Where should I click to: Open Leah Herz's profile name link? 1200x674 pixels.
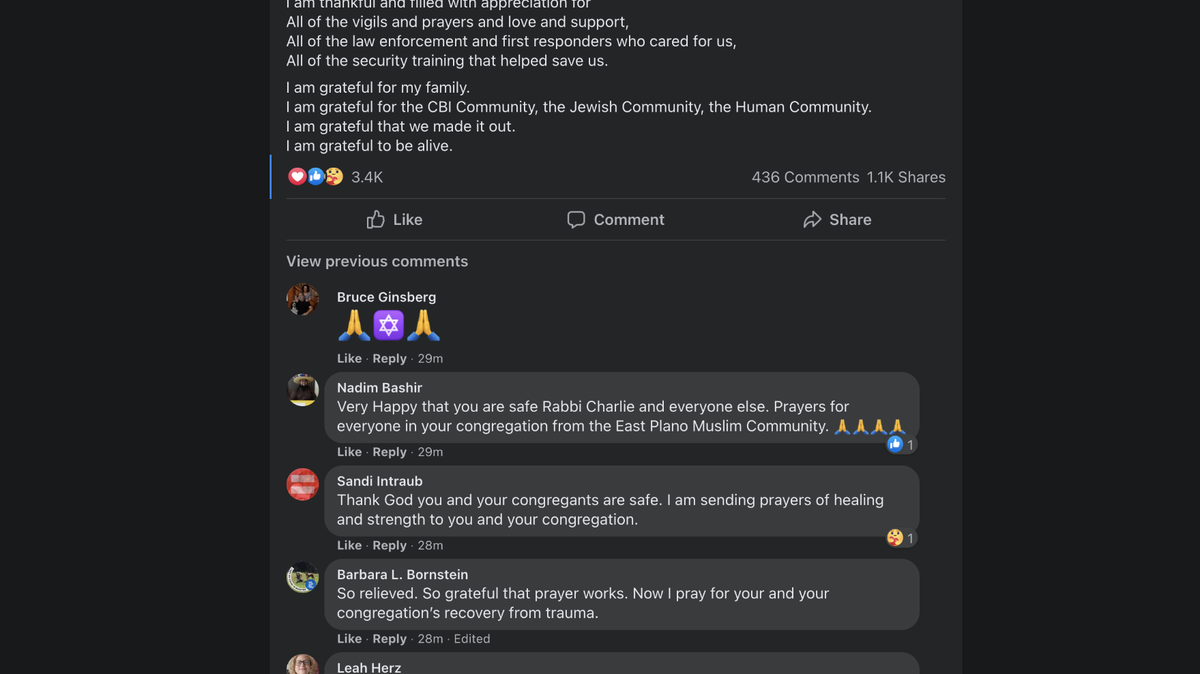[x=369, y=667]
